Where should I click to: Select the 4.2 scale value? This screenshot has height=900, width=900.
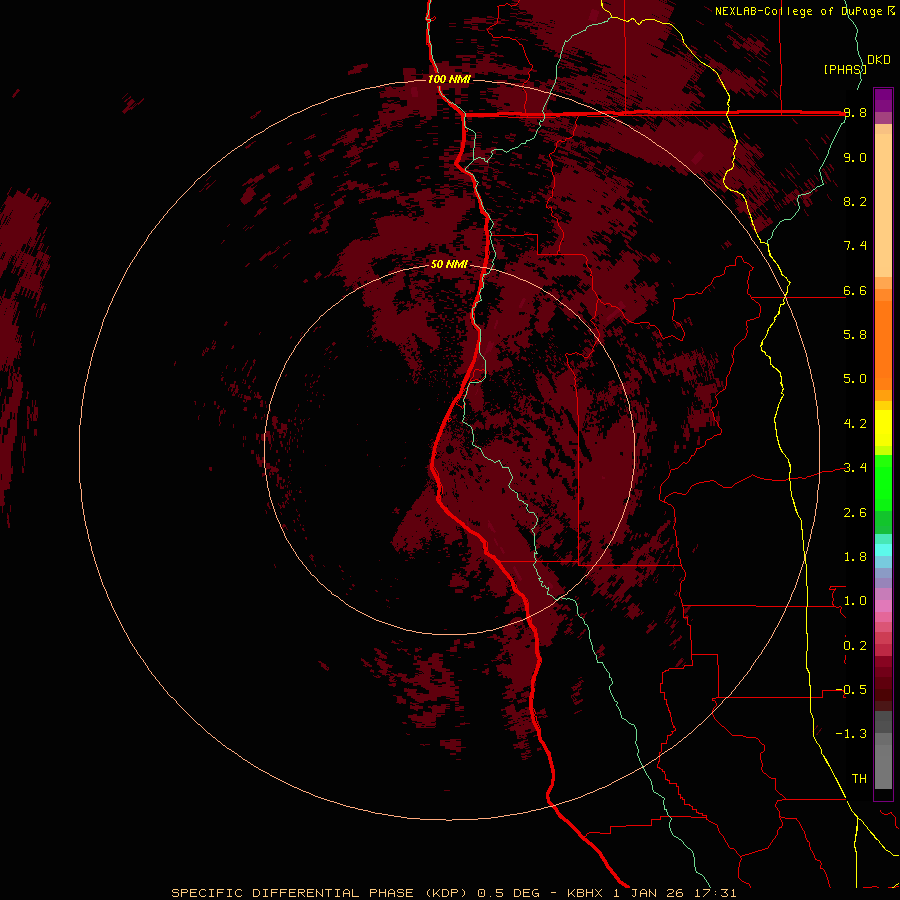pyautogui.click(x=855, y=424)
